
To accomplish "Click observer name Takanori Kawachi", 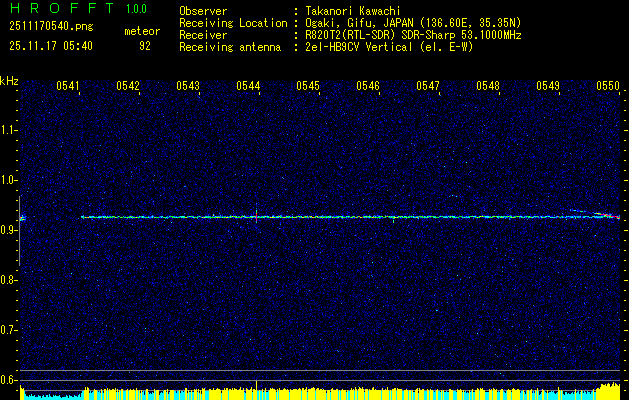I will pos(351,11).
